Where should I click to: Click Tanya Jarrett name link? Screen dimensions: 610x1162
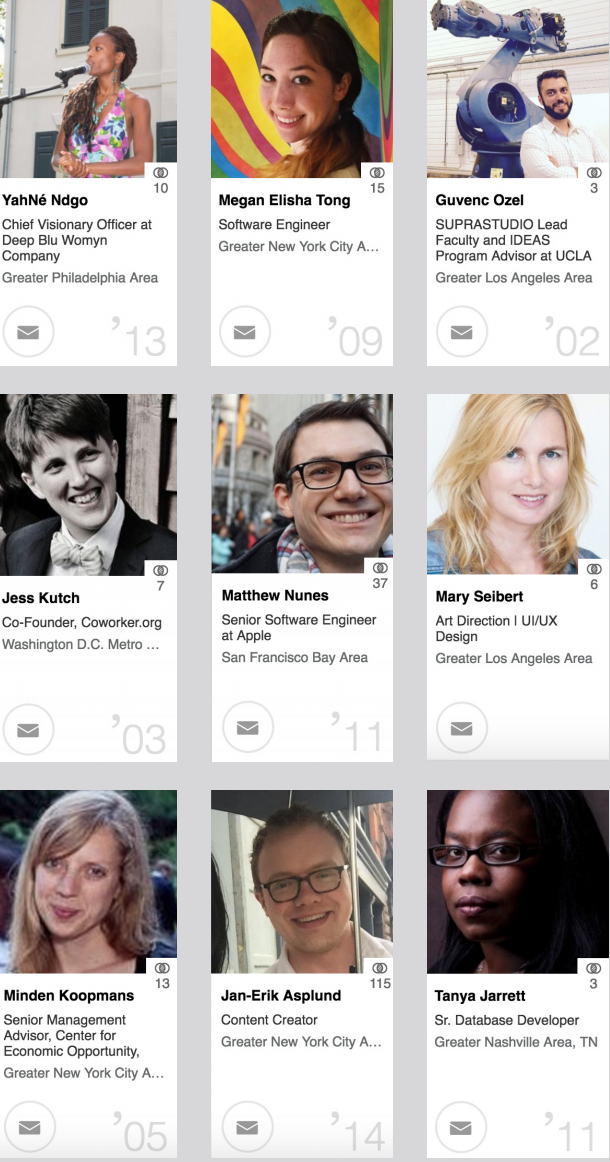pos(480,995)
